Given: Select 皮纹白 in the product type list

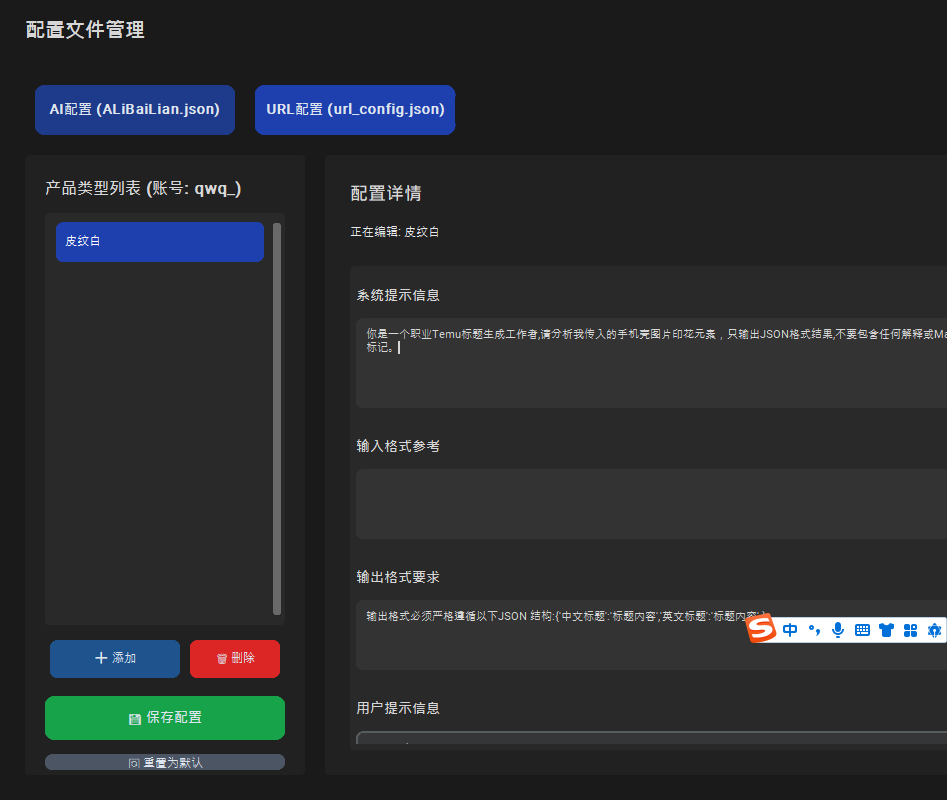Looking at the screenshot, I should point(160,241).
